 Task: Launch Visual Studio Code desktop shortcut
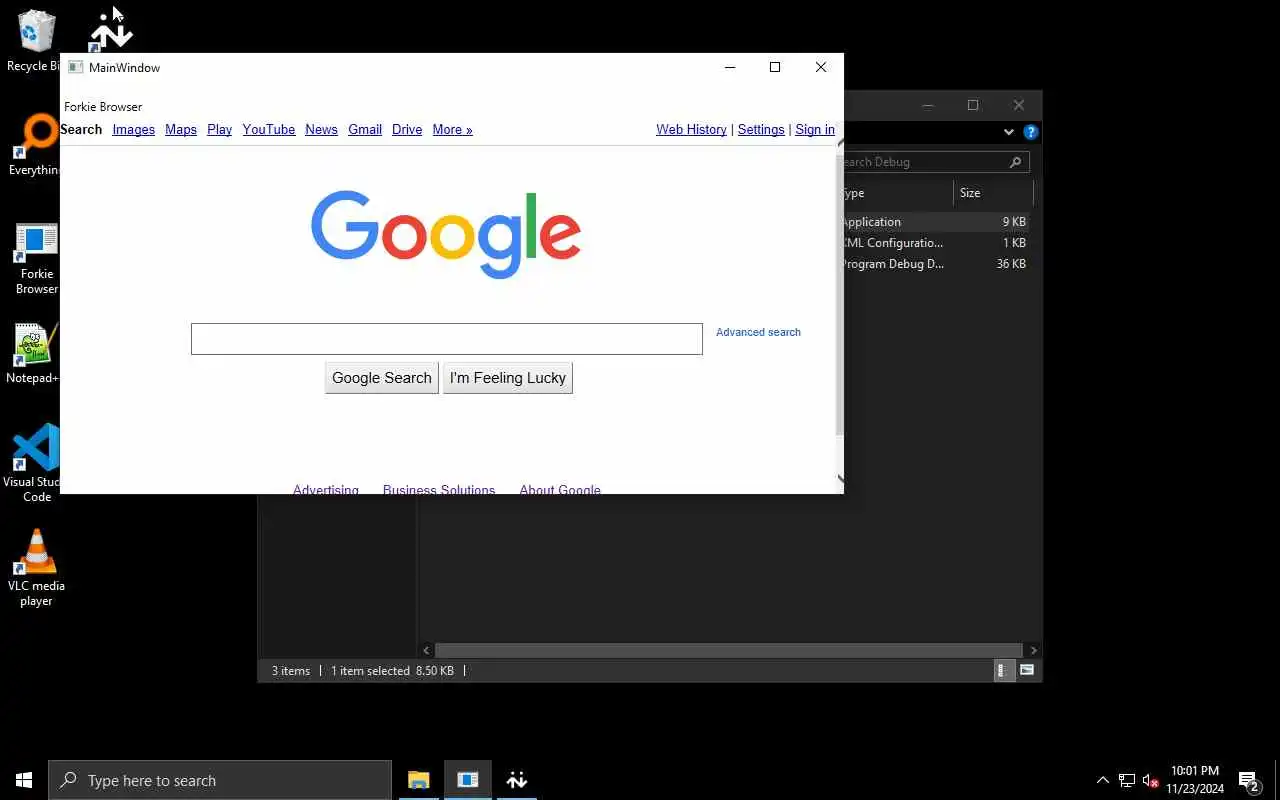click(34, 463)
